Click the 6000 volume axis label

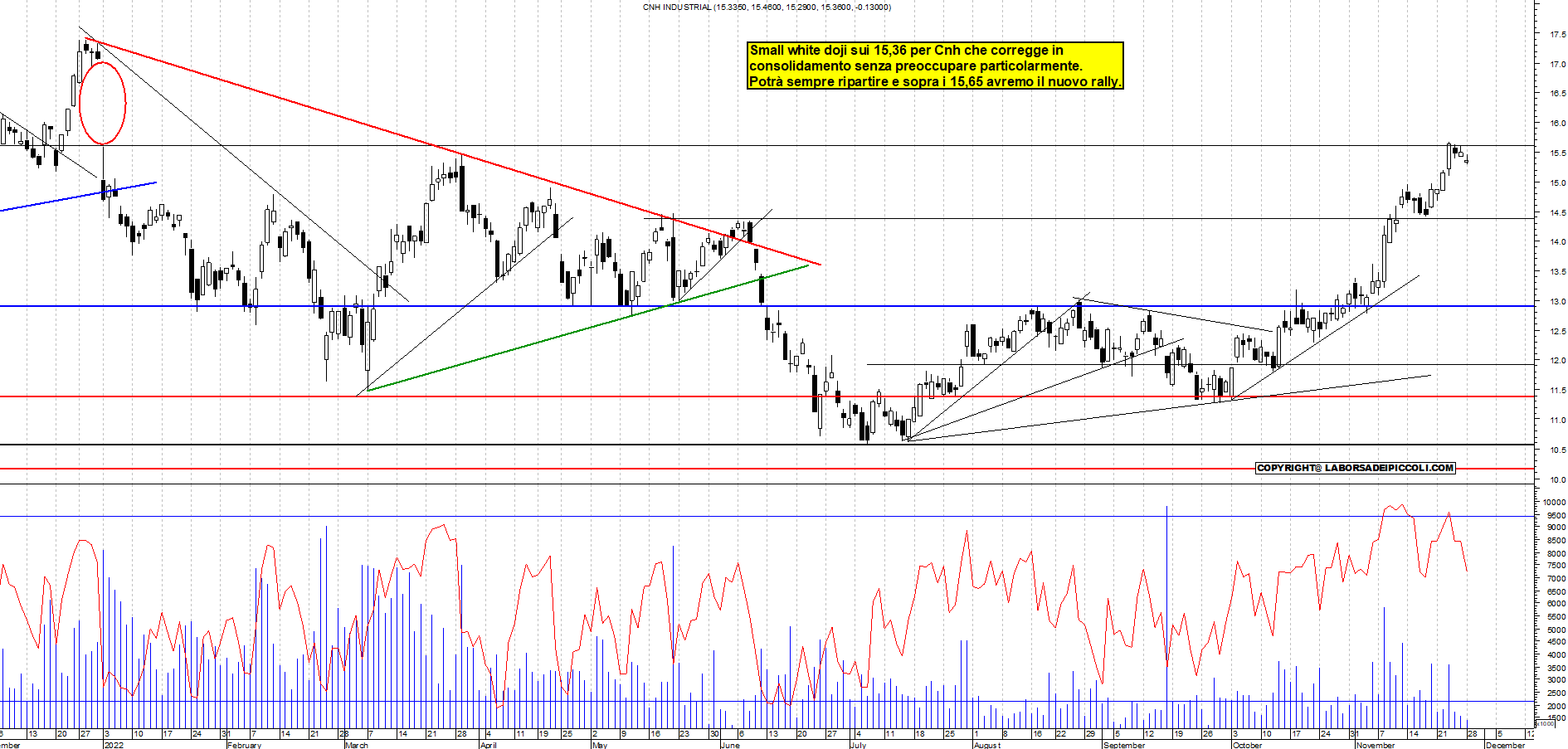(x=1556, y=605)
